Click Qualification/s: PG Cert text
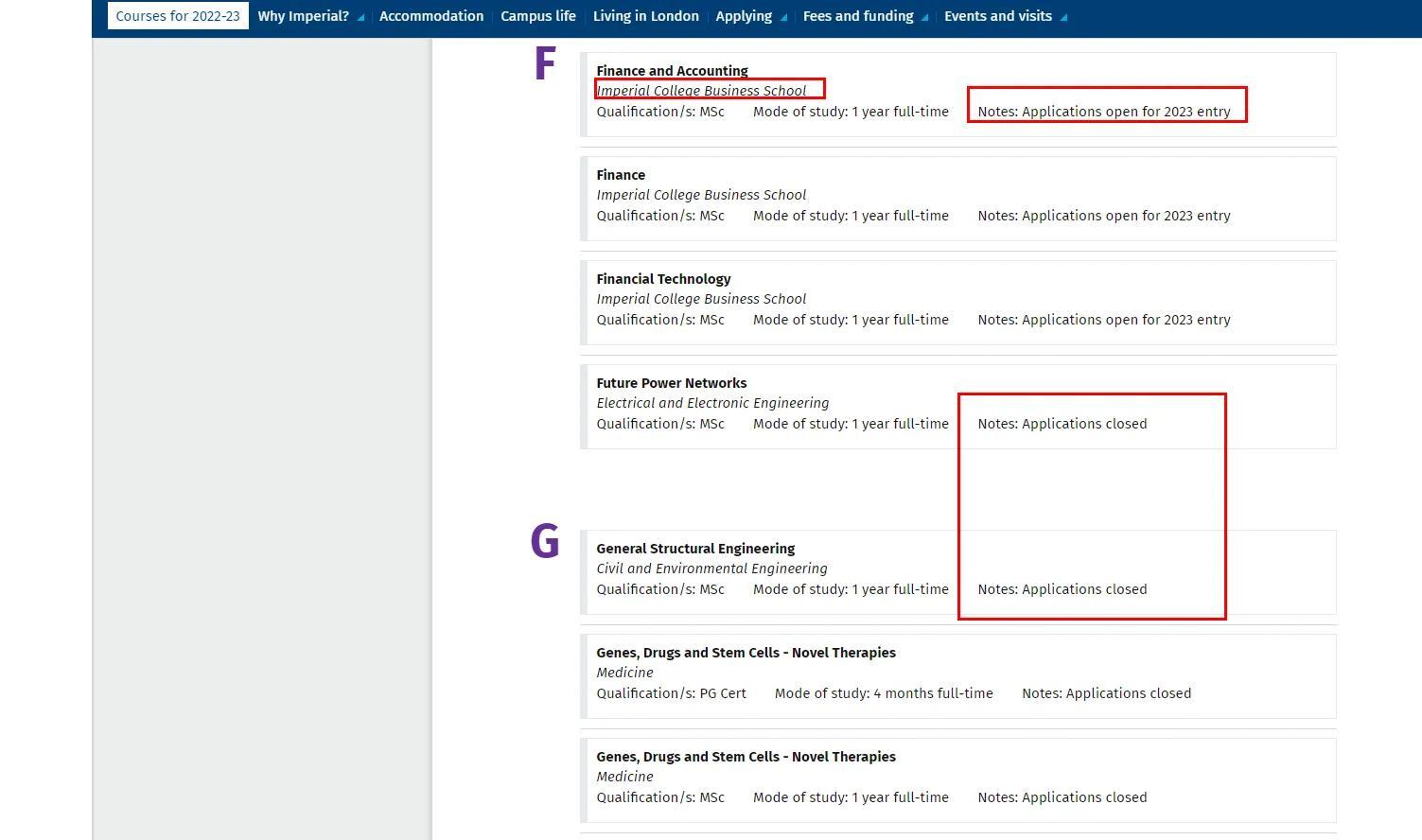The width and height of the screenshot is (1422, 840). tap(671, 693)
